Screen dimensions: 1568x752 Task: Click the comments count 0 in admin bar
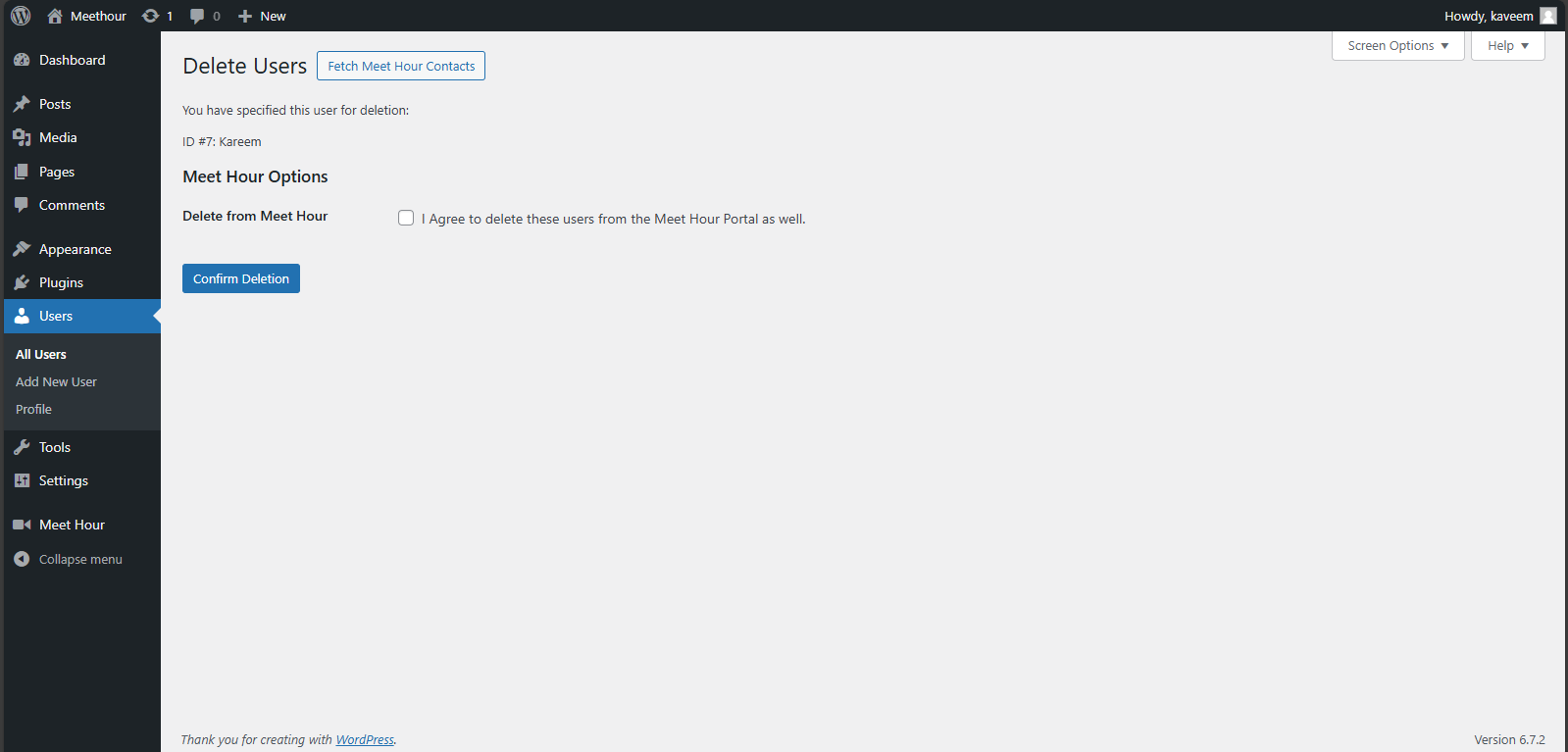click(217, 16)
